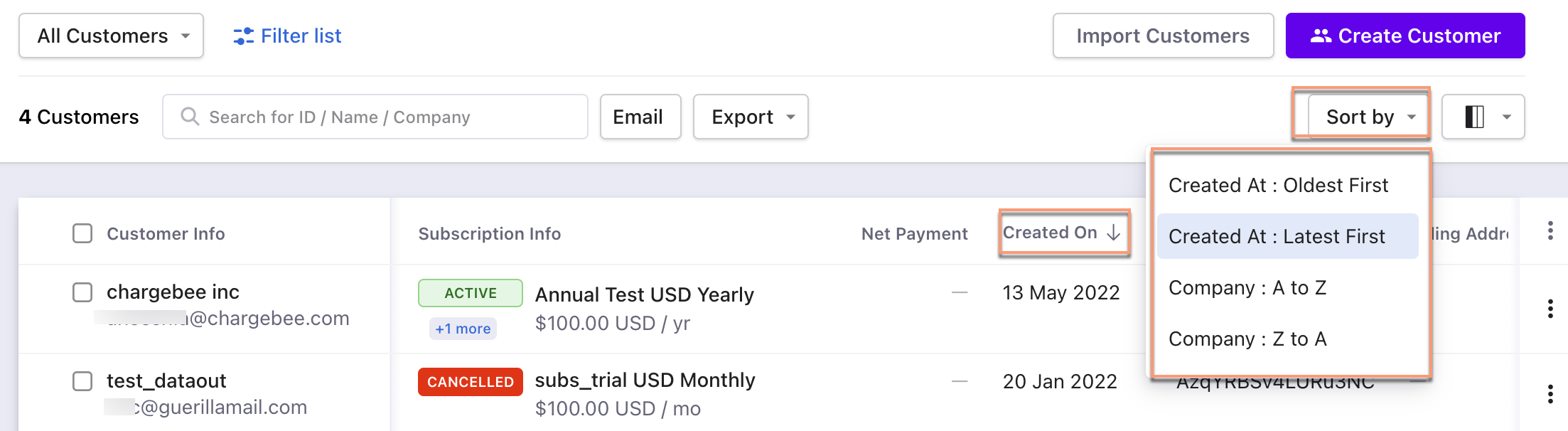Click the search magnifier icon
Viewport: 1568px width, 431px height.
[190, 116]
